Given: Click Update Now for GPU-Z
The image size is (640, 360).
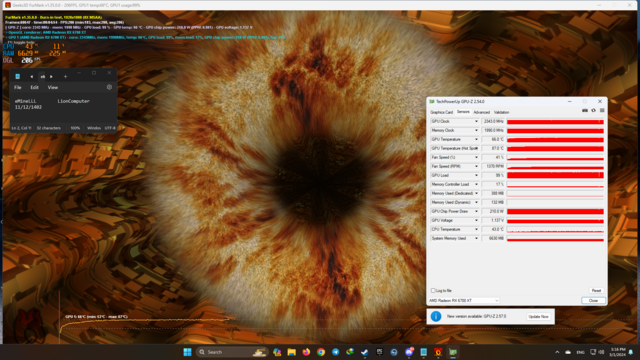Looking at the screenshot, I should 538,316.
